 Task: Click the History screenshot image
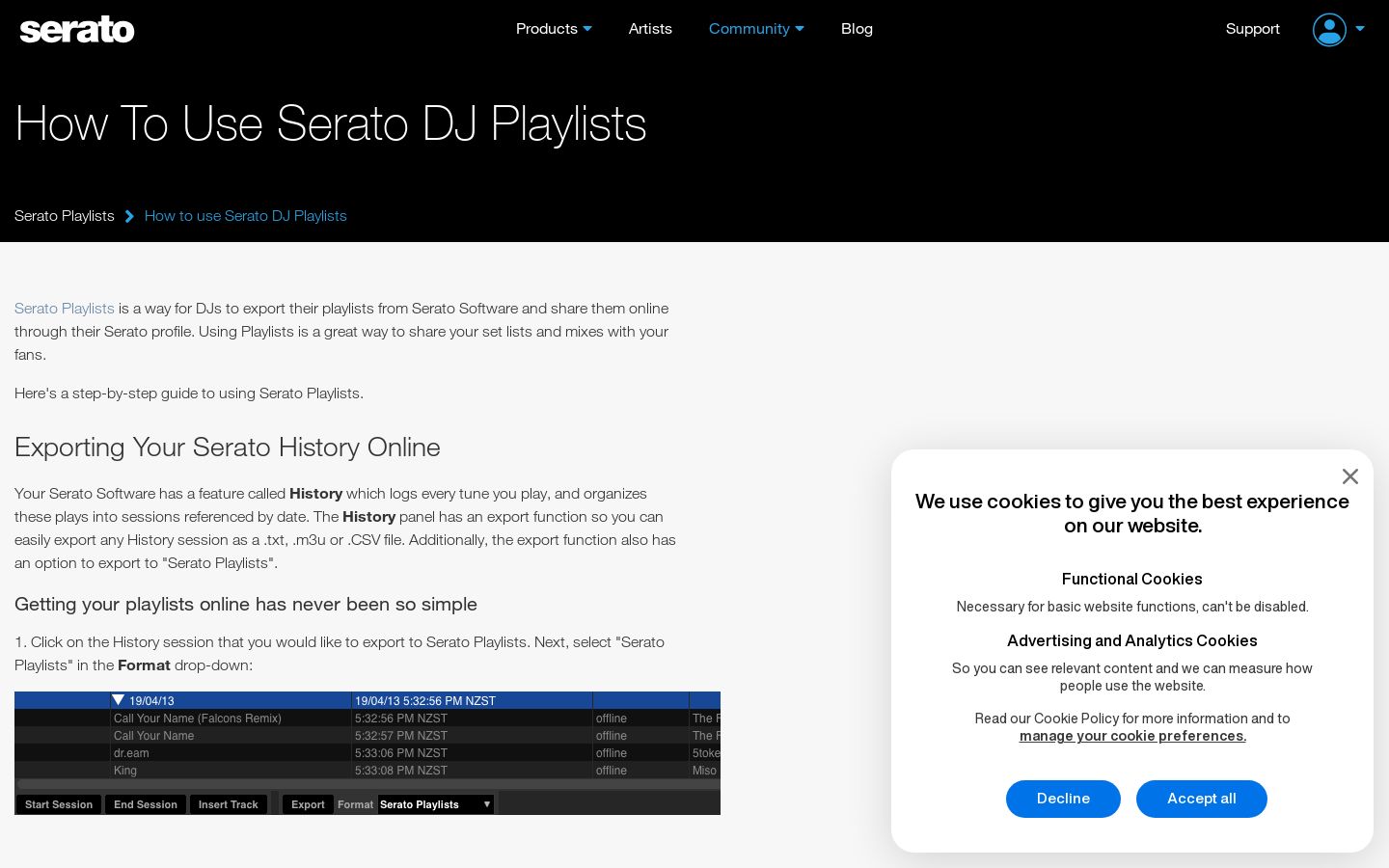point(368,753)
